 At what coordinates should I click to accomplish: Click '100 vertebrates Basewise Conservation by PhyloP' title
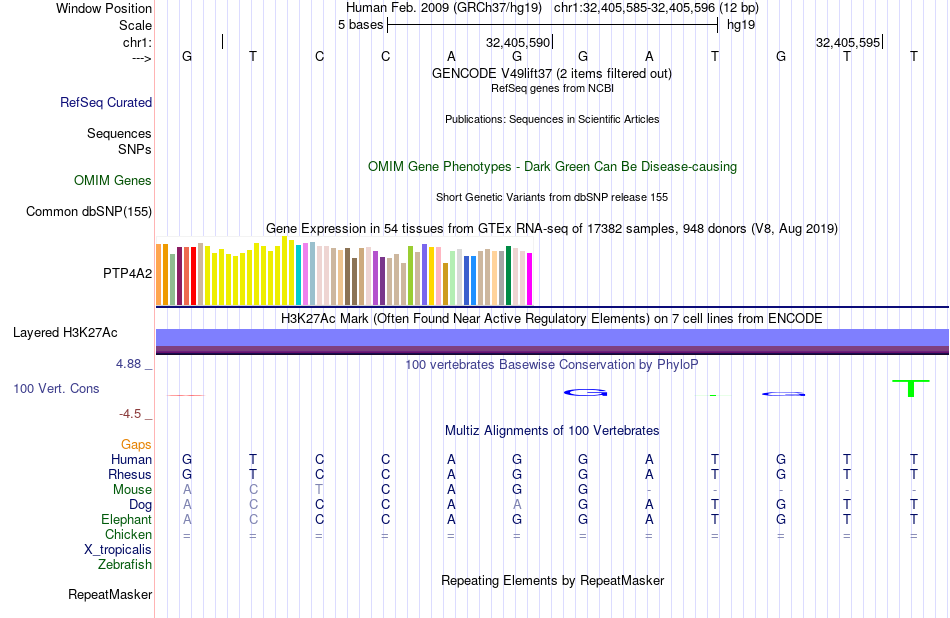(x=552, y=364)
